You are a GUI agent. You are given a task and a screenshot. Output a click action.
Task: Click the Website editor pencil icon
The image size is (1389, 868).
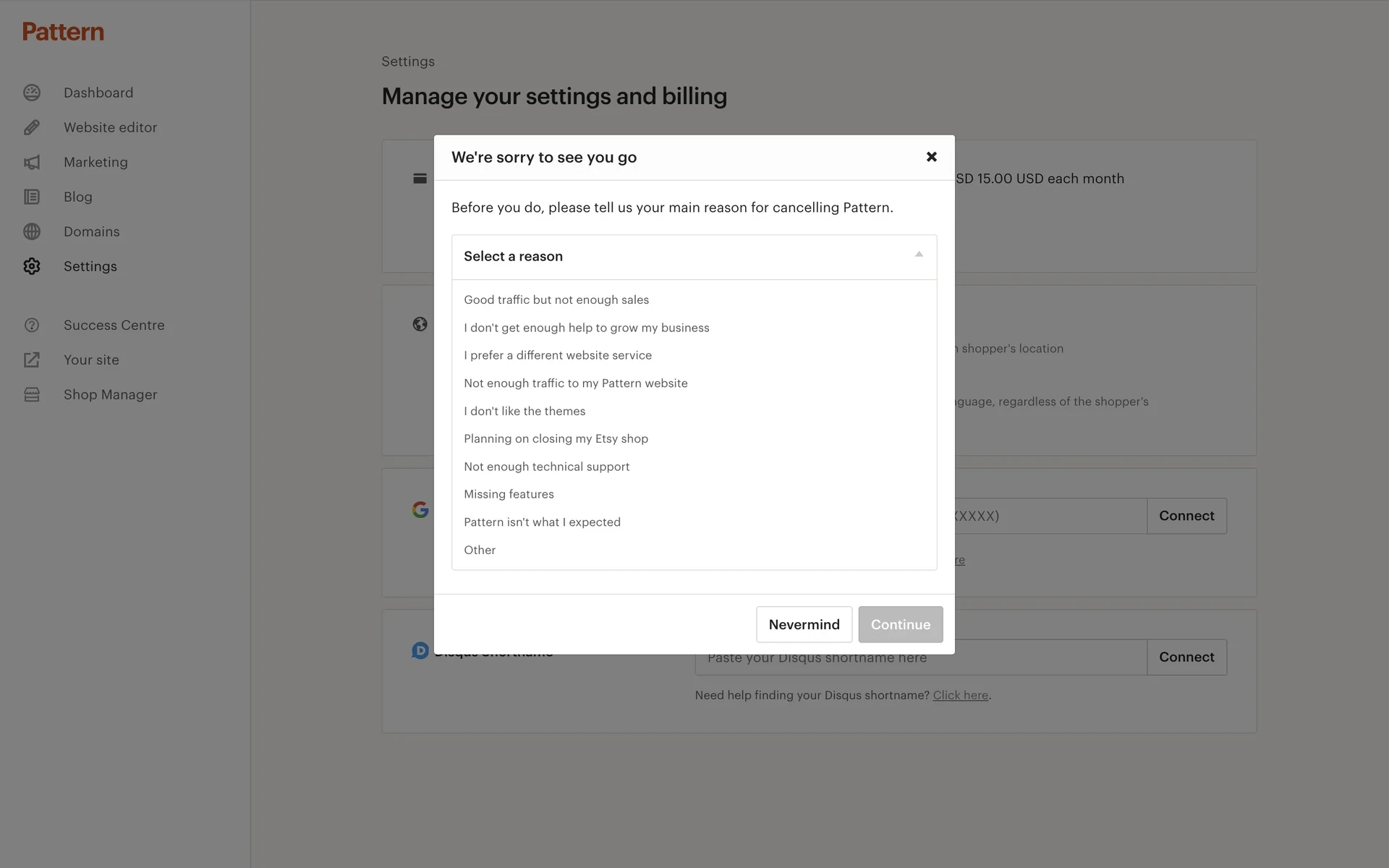tap(32, 127)
